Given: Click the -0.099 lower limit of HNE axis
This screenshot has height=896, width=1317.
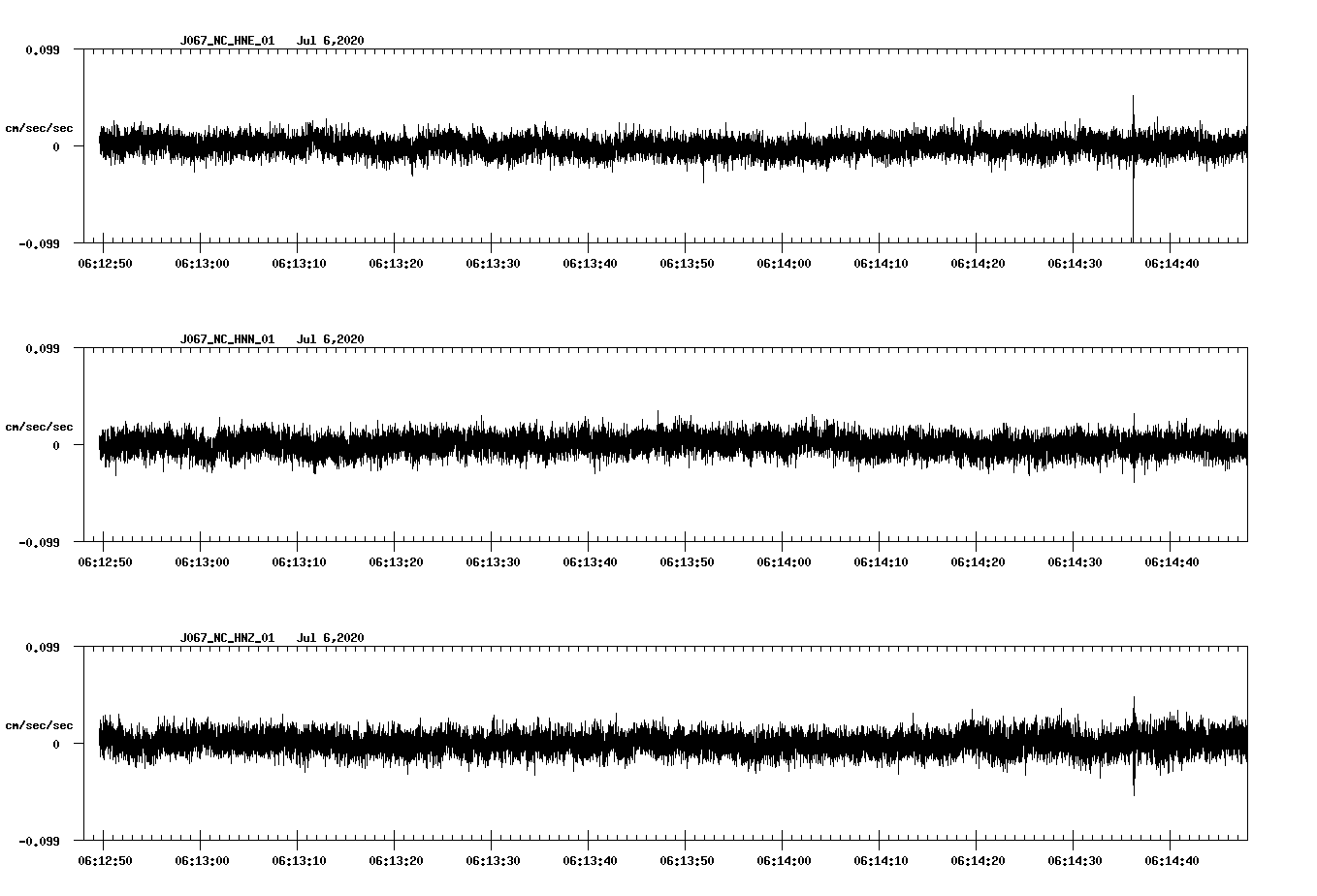Looking at the screenshot, I should pyautogui.click(x=39, y=244).
